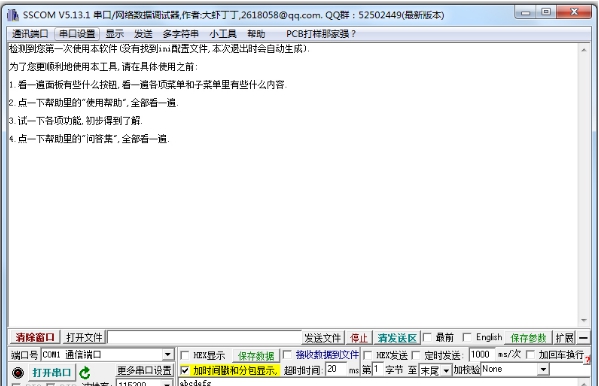Maximize the SSCOM window
Viewport: 599px width, 386px height.
pos(546,12)
